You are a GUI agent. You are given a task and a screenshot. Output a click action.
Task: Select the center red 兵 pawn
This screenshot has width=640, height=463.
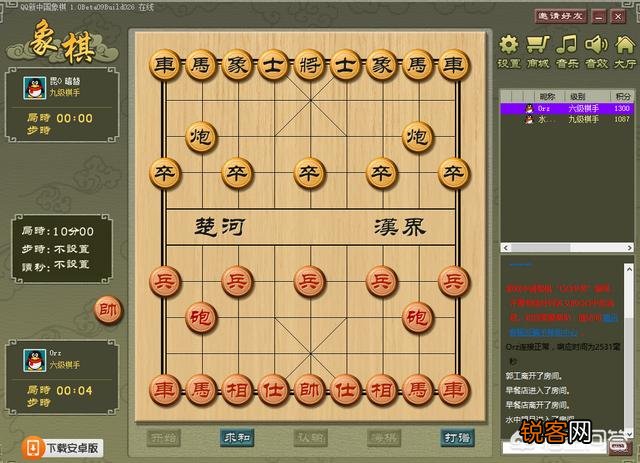309,281
